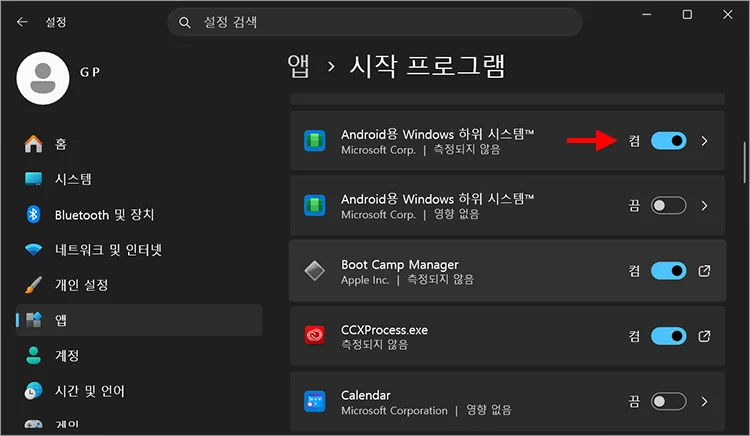The image size is (750, 436).
Task: Click first Android subsystem app icon (측정되지 않음 row)
Action: 315,141
